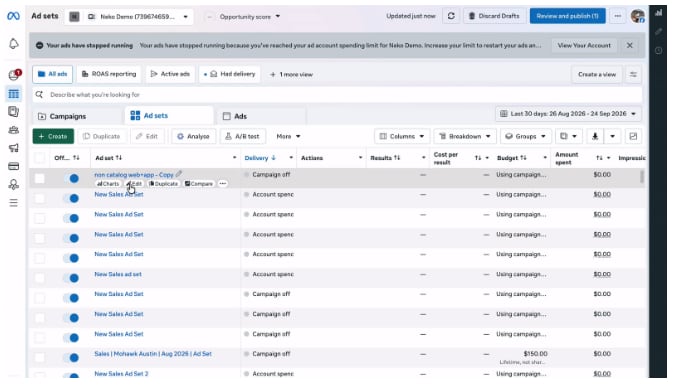
Task: Open the all tools hamburger menu
Action: [x=13, y=203]
